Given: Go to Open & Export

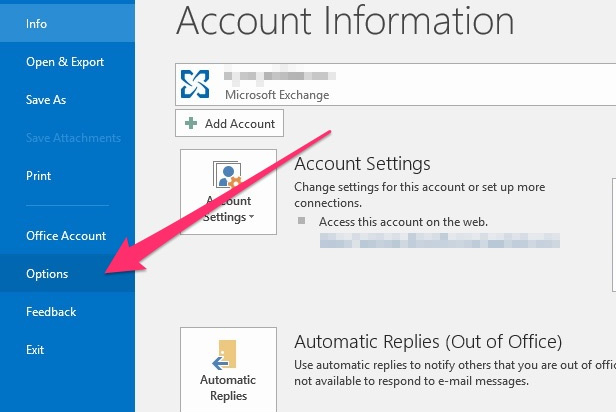Looking at the screenshot, I should click(65, 62).
